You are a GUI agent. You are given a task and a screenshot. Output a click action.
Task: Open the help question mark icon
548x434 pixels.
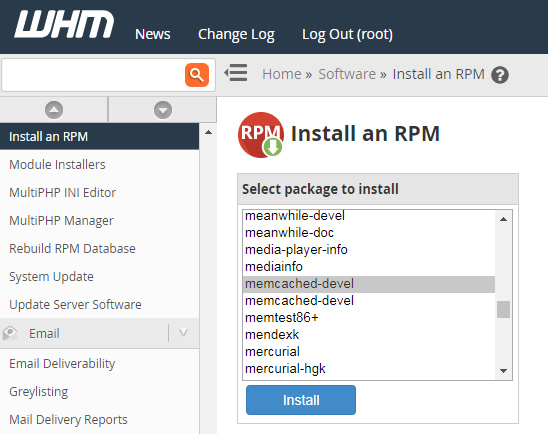click(x=500, y=75)
